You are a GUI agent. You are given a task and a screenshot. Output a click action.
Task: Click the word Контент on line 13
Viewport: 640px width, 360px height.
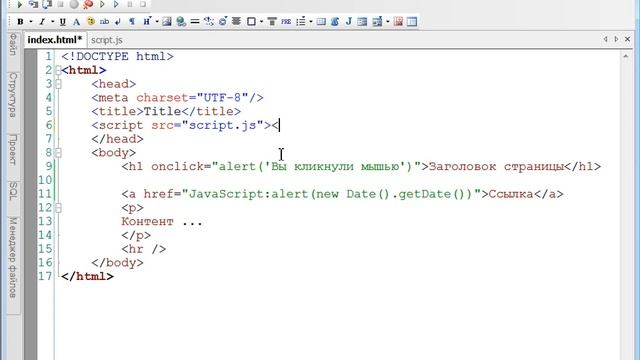click(147, 222)
